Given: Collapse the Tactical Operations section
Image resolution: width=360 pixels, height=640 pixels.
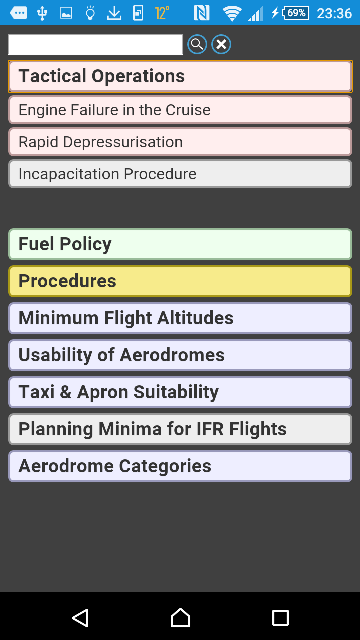Looking at the screenshot, I should coord(180,76).
